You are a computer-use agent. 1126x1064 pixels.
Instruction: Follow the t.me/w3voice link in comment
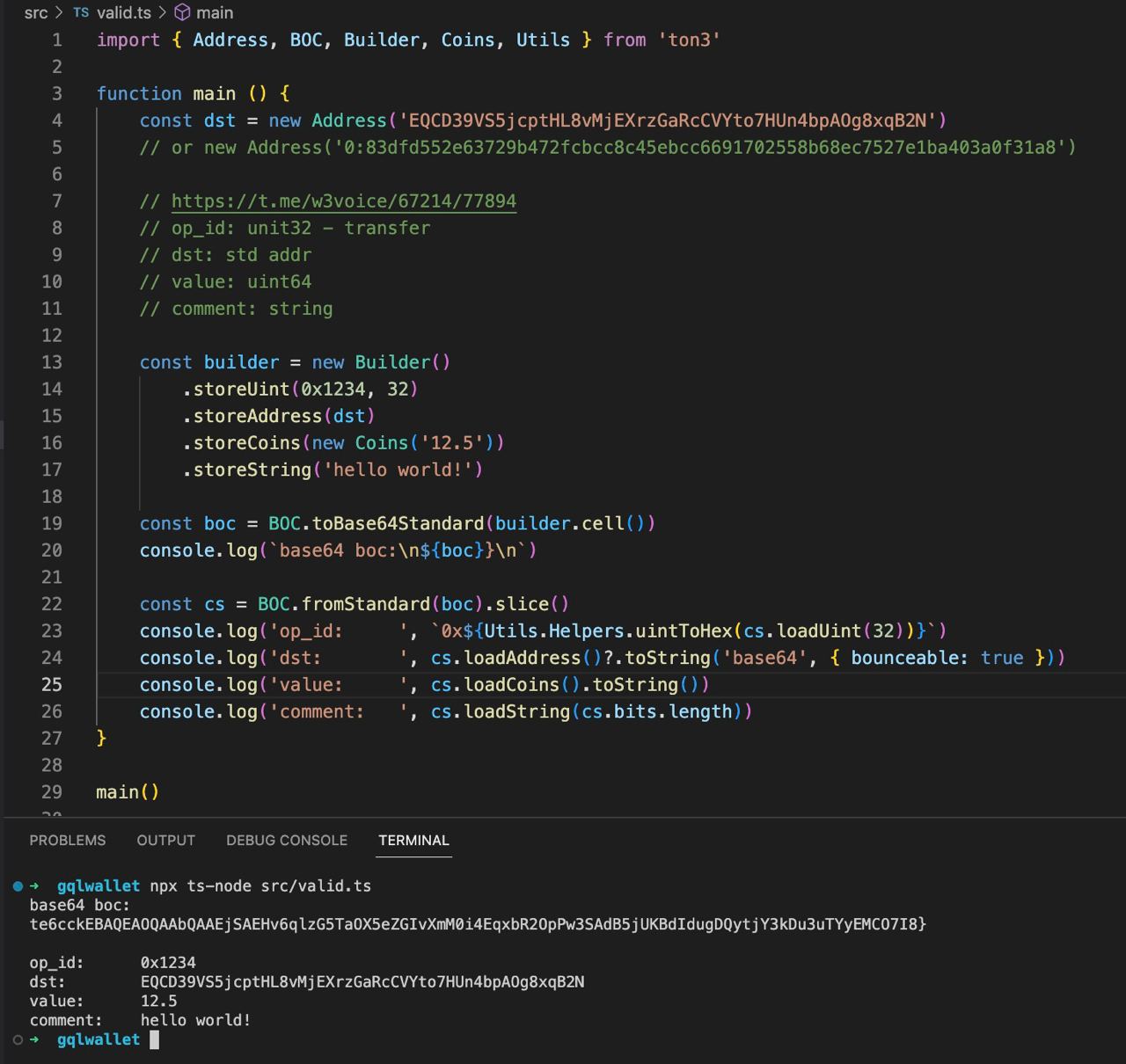(x=344, y=201)
